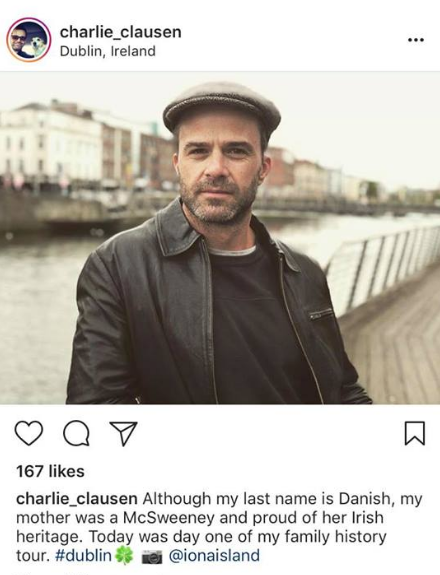Open comments via speech bubble icon
This screenshot has height=575, width=440.
(x=76, y=433)
